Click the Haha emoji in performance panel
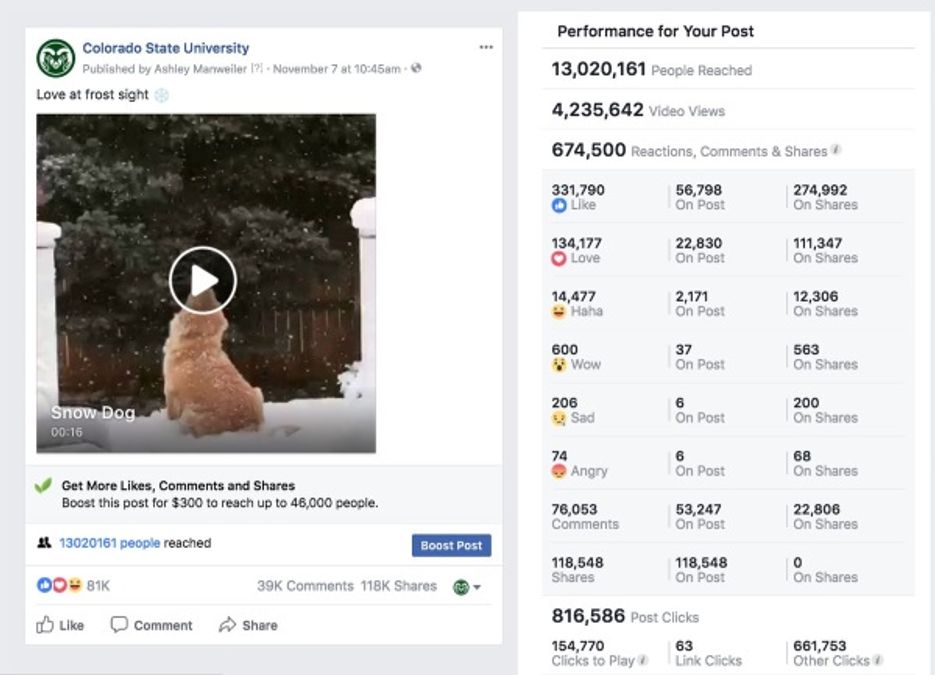The image size is (935, 675). pyautogui.click(x=559, y=311)
